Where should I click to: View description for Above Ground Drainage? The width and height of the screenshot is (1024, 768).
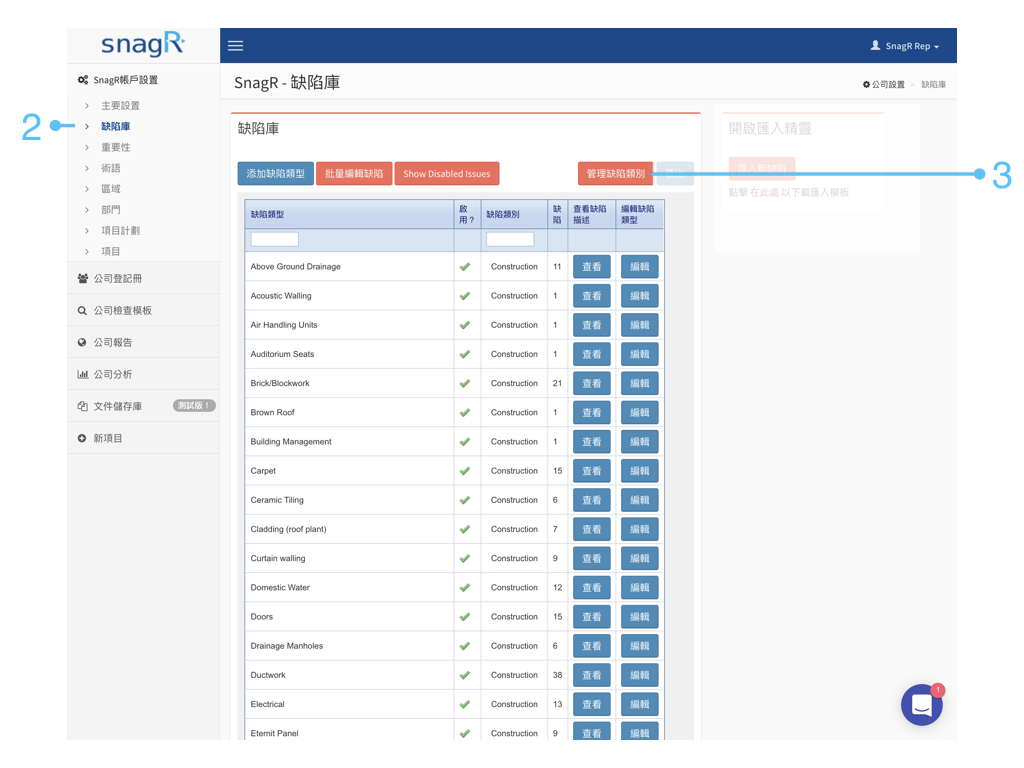click(x=592, y=266)
